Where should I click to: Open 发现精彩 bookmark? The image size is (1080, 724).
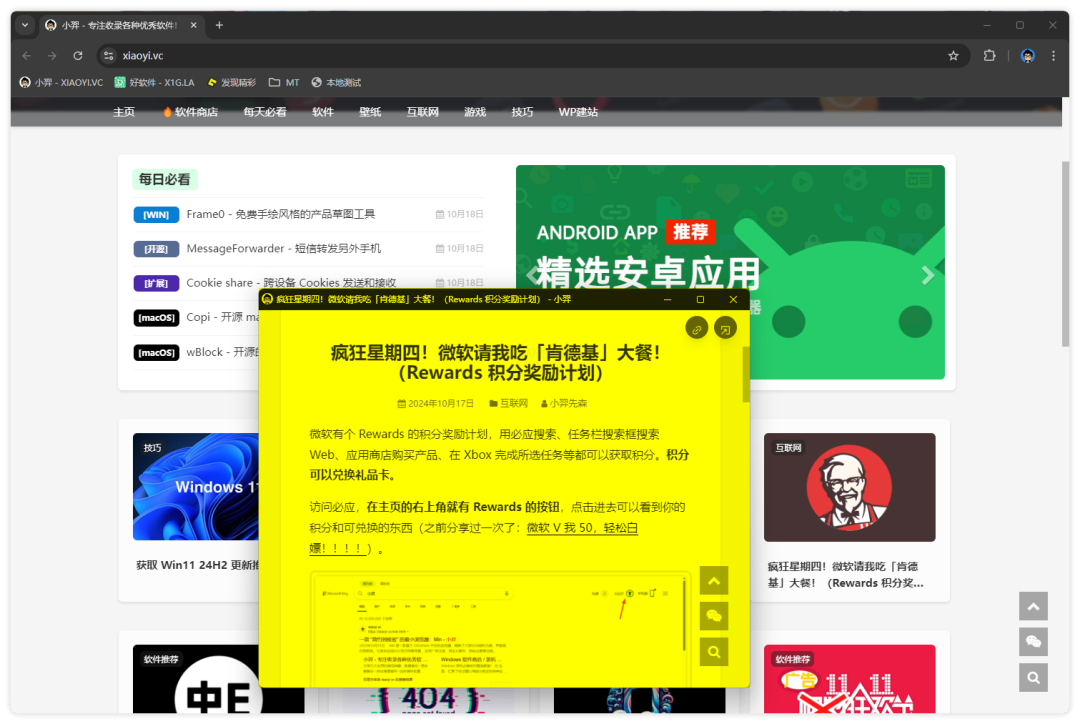[x=231, y=83]
